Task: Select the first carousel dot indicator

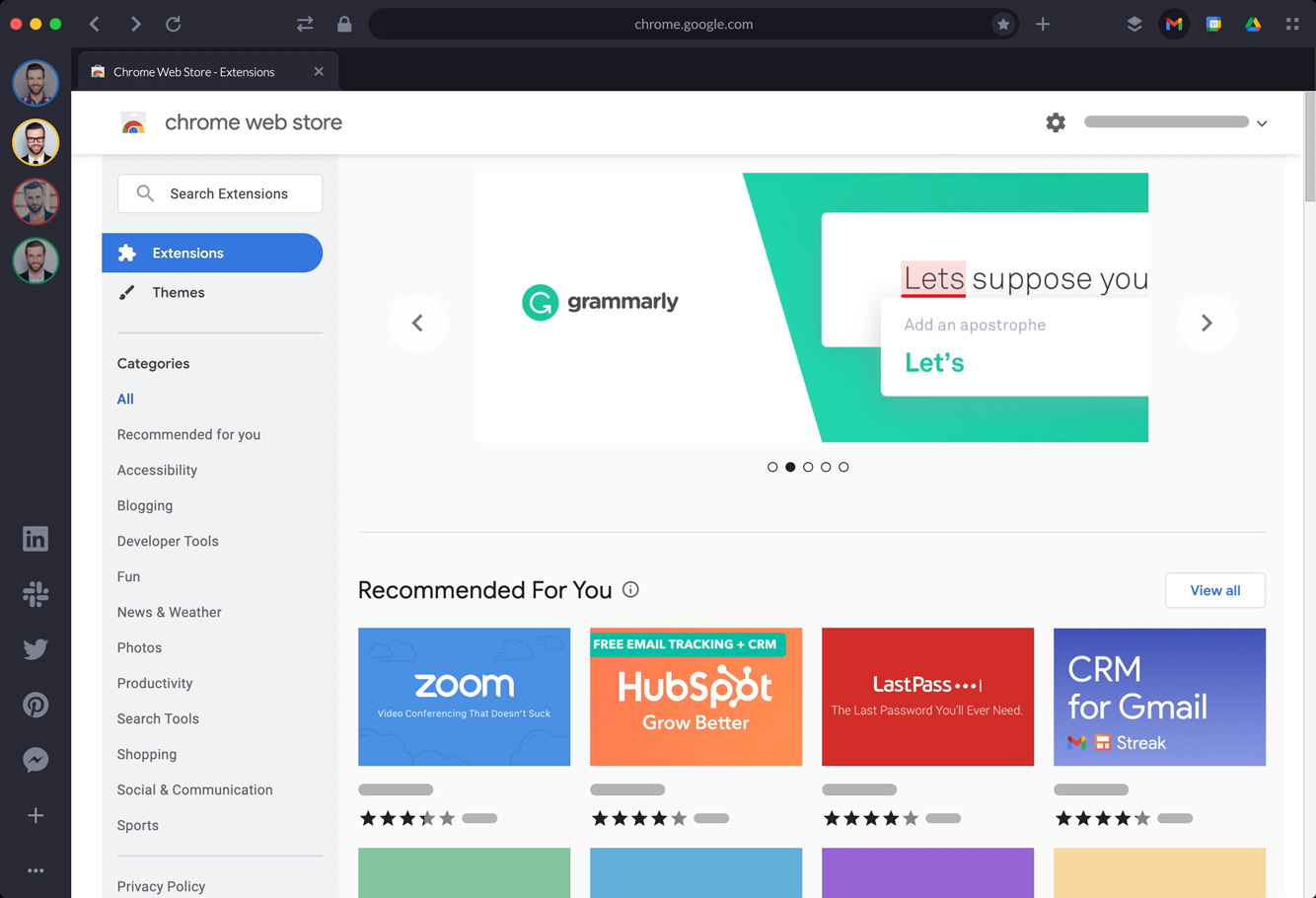Action: pyautogui.click(x=772, y=467)
